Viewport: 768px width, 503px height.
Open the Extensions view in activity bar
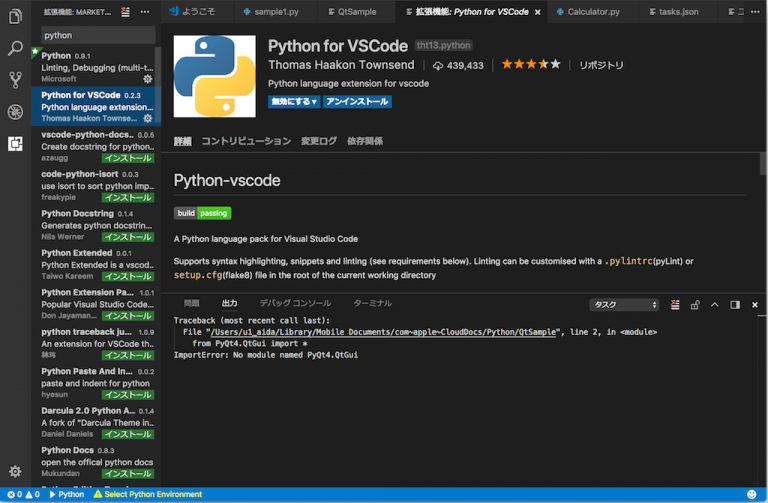coord(15,144)
